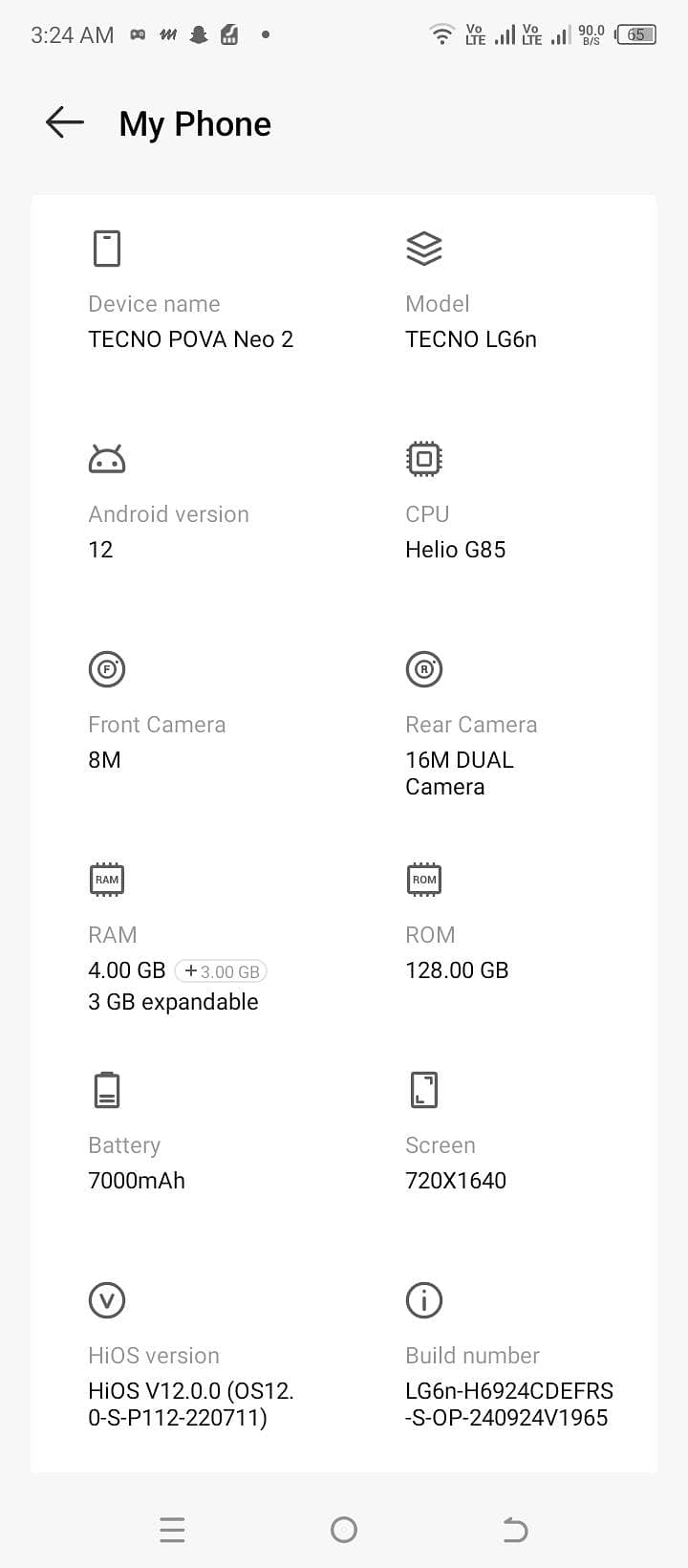Tap the Android robot icon
This screenshot has width=688, height=1568.
click(107, 460)
